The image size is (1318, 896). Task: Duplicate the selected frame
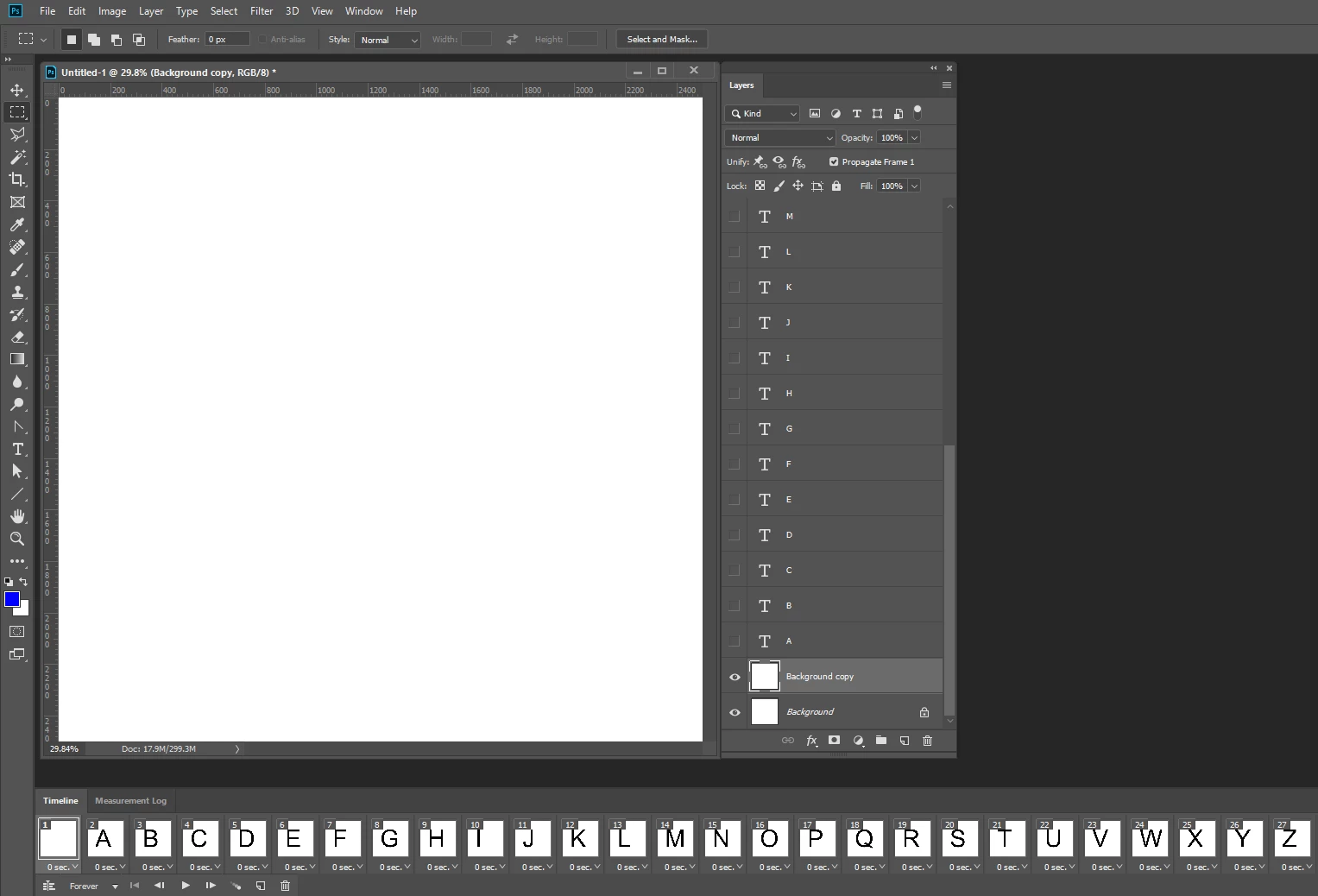pos(261,886)
